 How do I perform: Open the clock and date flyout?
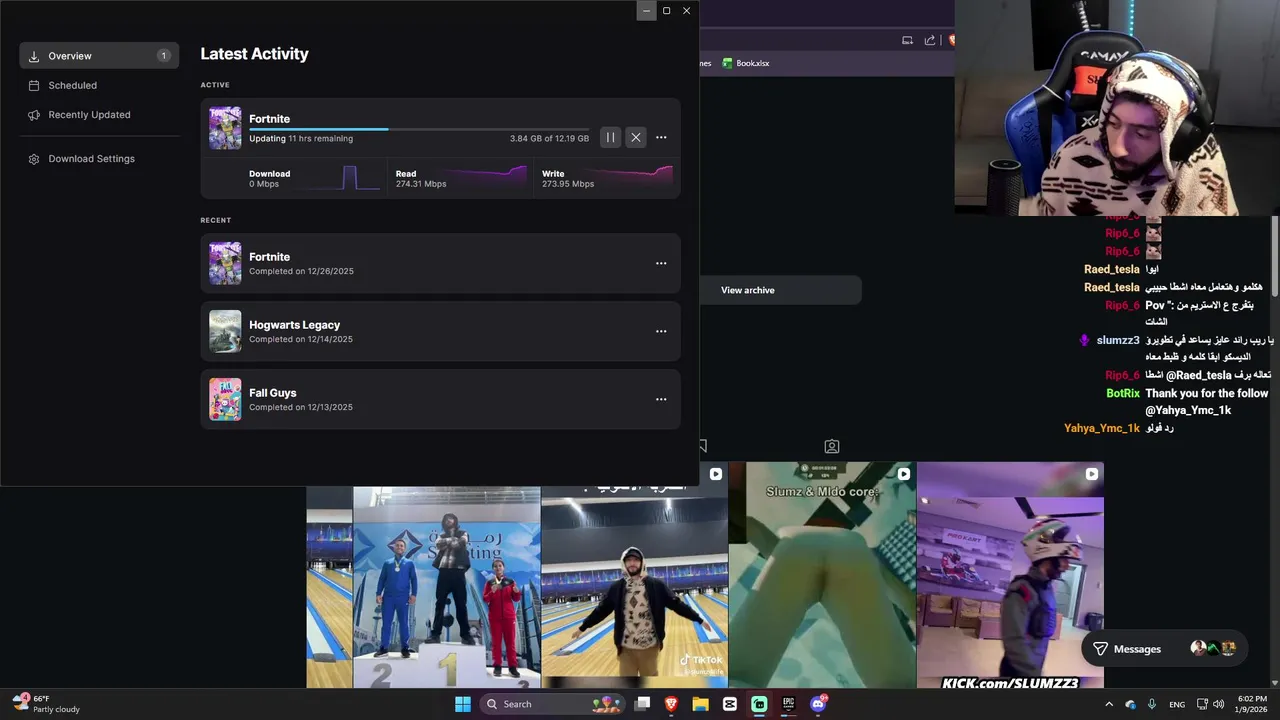coord(1252,704)
